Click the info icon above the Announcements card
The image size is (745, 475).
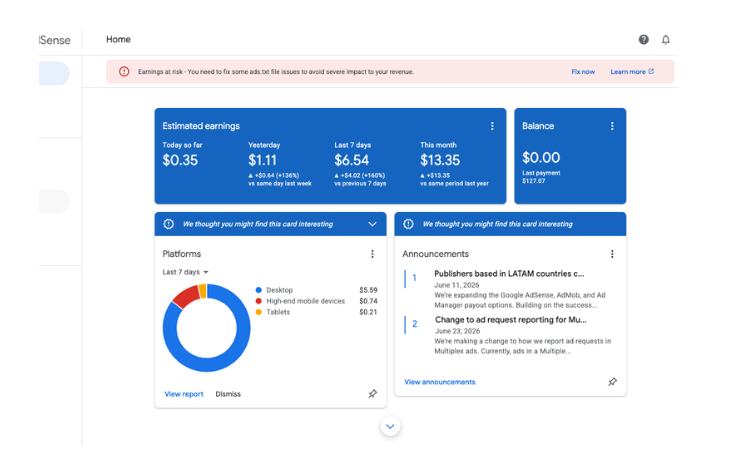click(408, 224)
